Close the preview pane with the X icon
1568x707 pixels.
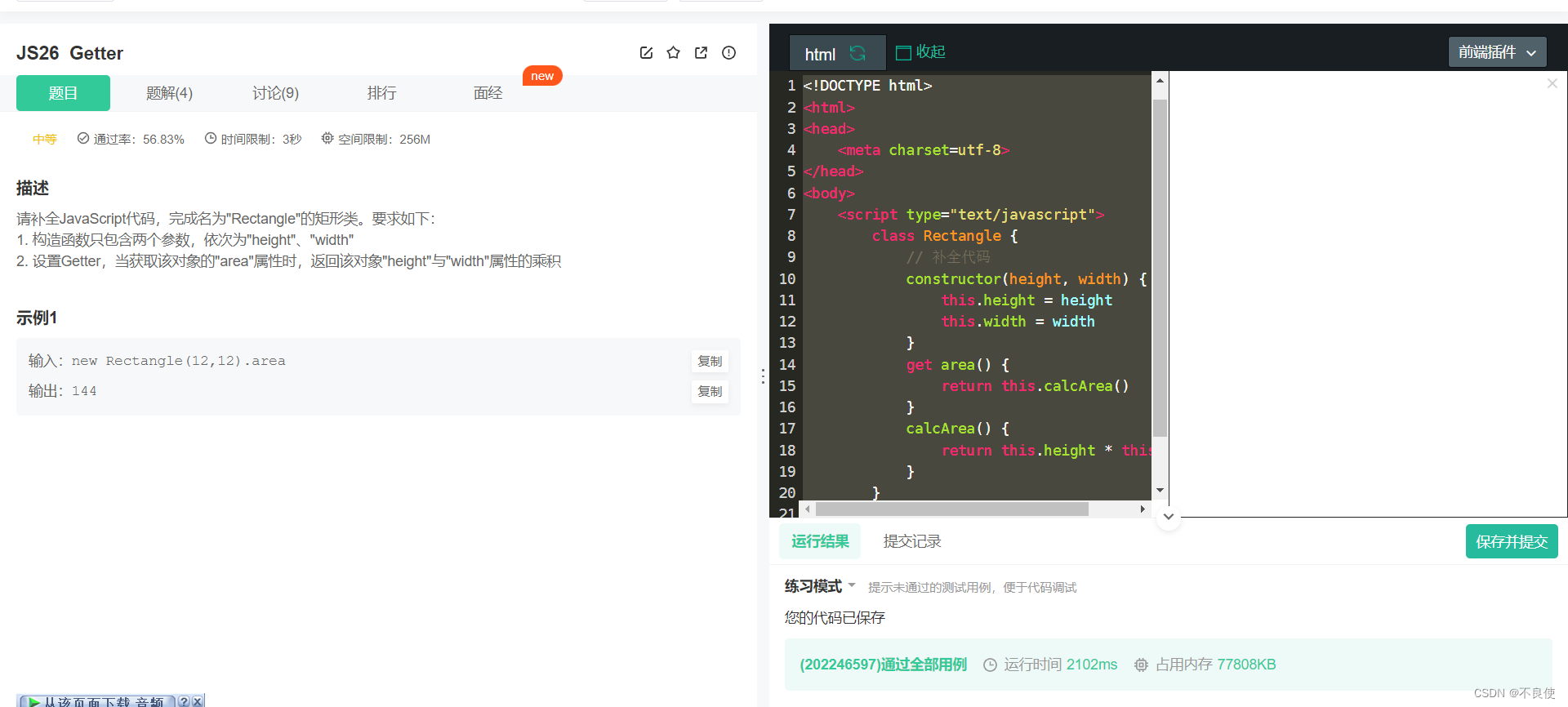tap(1552, 83)
